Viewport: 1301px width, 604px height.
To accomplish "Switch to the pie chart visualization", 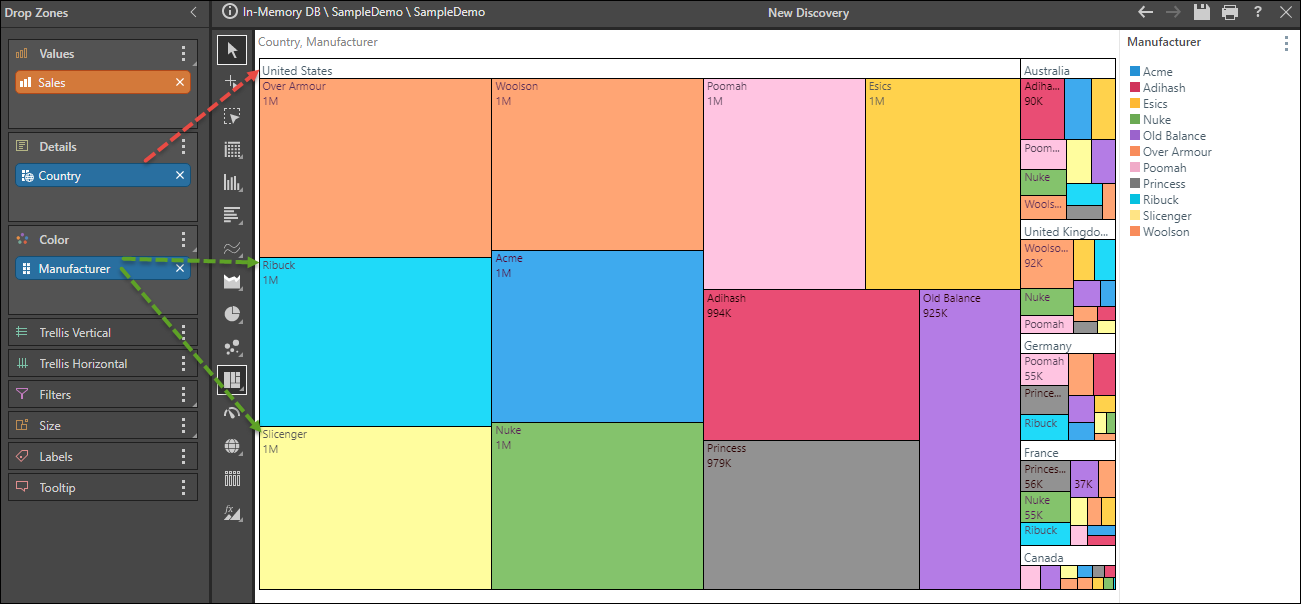I will (x=233, y=314).
